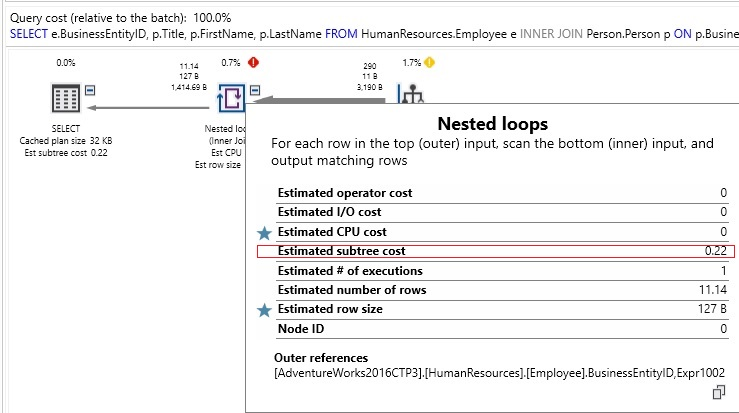Select the Nested loops operator icon

point(231,98)
